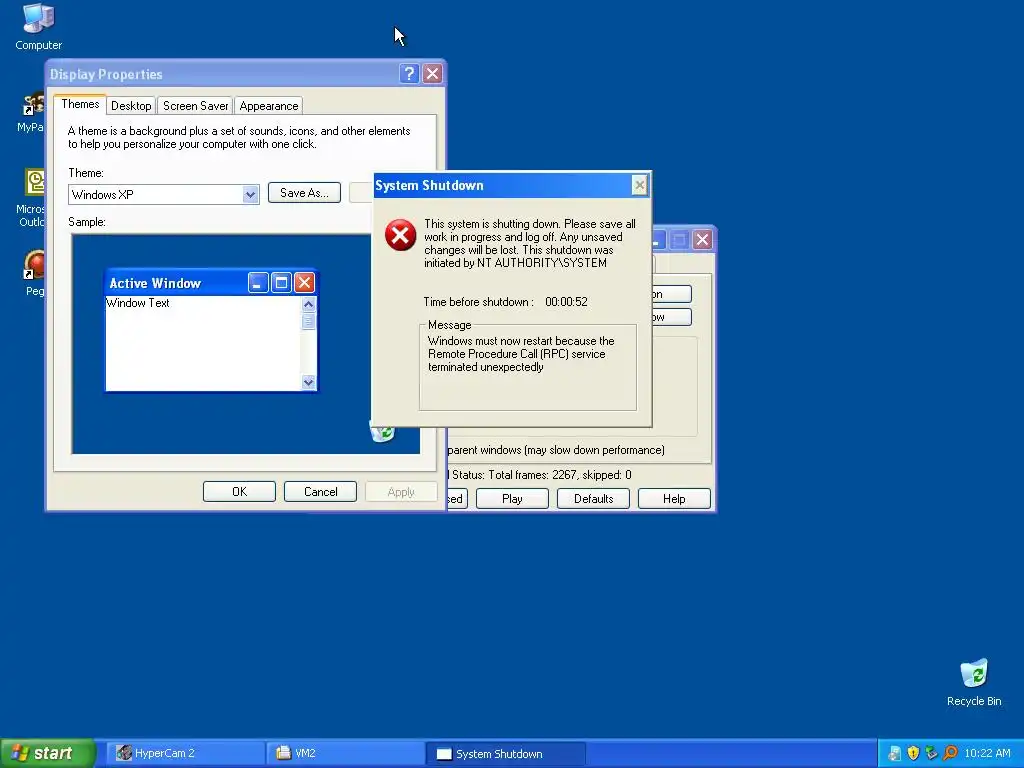Click the shutdown countdown 00:00:52
This screenshot has height=768, width=1024.
(566, 302)
